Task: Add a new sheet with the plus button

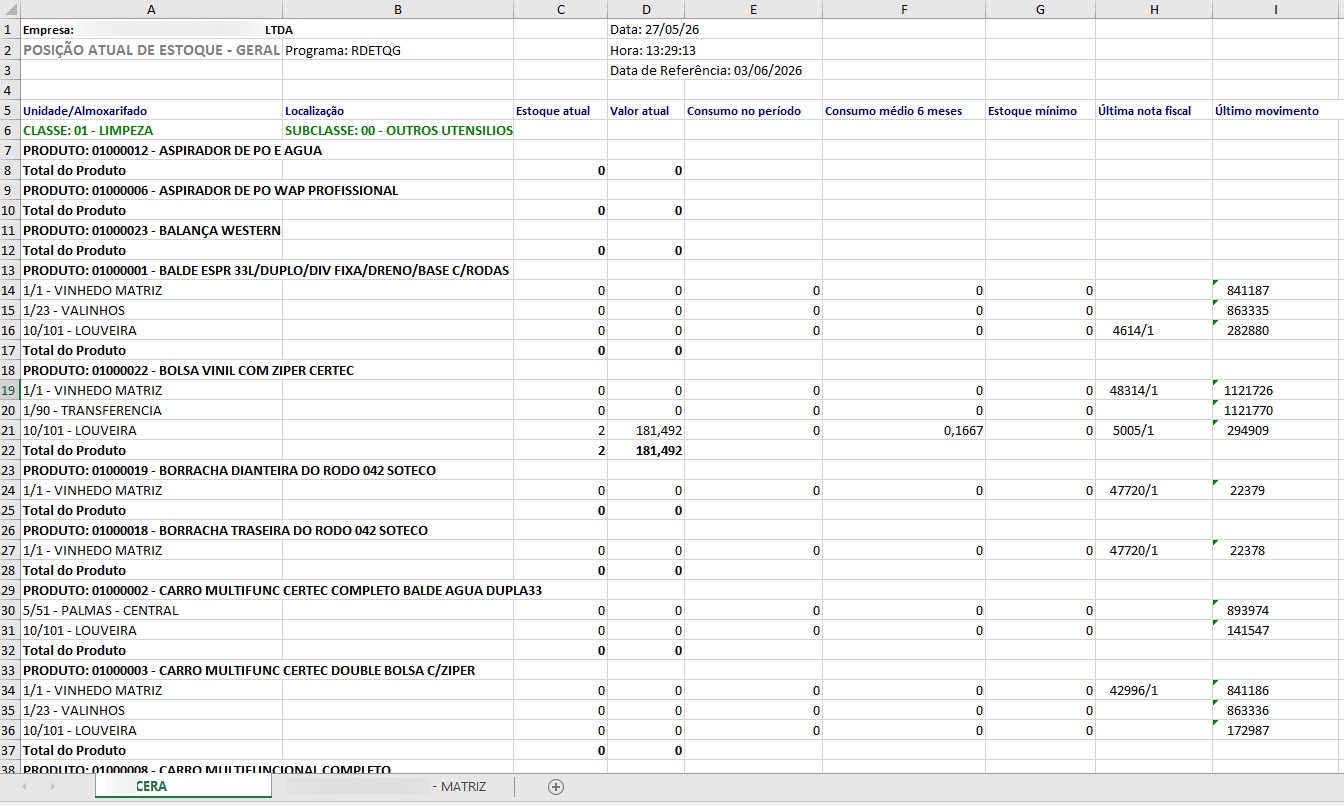Action: click(556, 787)
